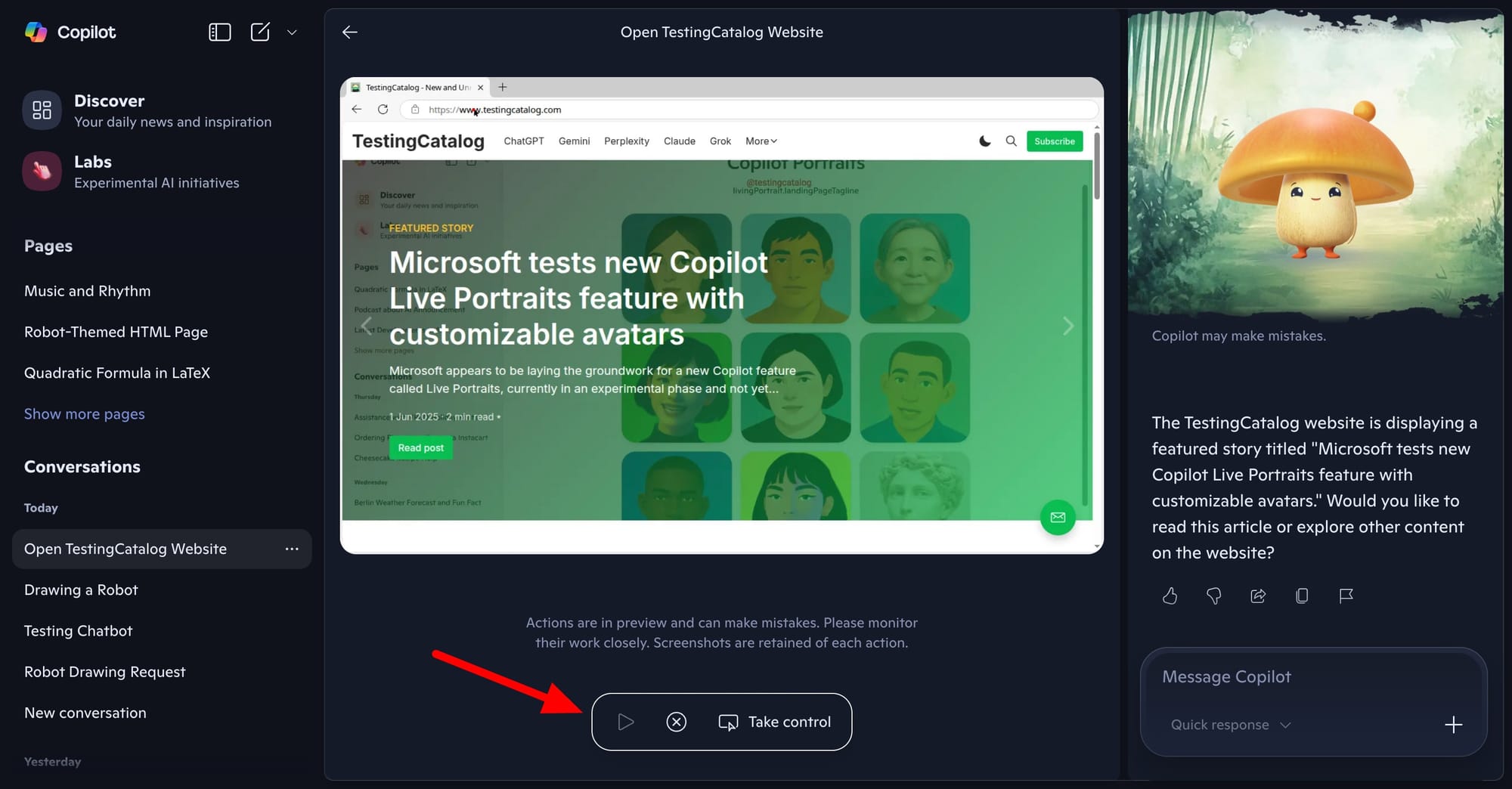Click Take control button
Image resolution: width=1512 pixels, height=789 pixels.
click(x=774, y=722)
